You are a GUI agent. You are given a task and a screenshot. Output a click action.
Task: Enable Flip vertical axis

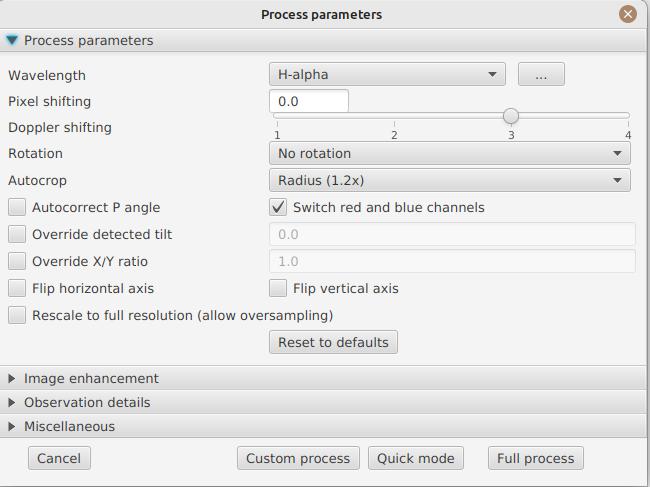278,289
